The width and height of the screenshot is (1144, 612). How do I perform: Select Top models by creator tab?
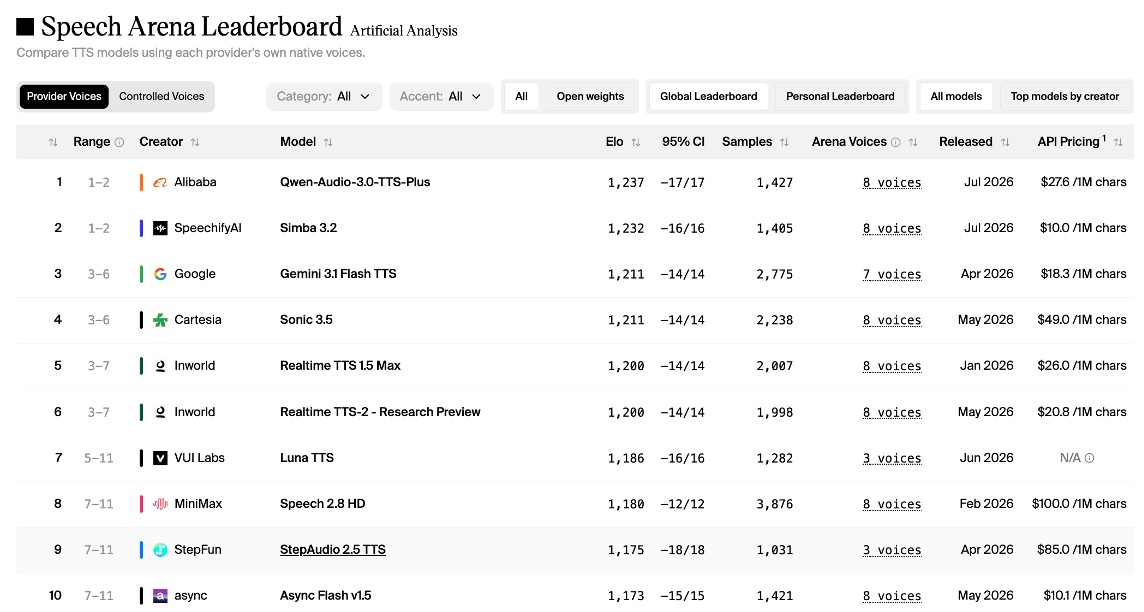[1064, 96]
